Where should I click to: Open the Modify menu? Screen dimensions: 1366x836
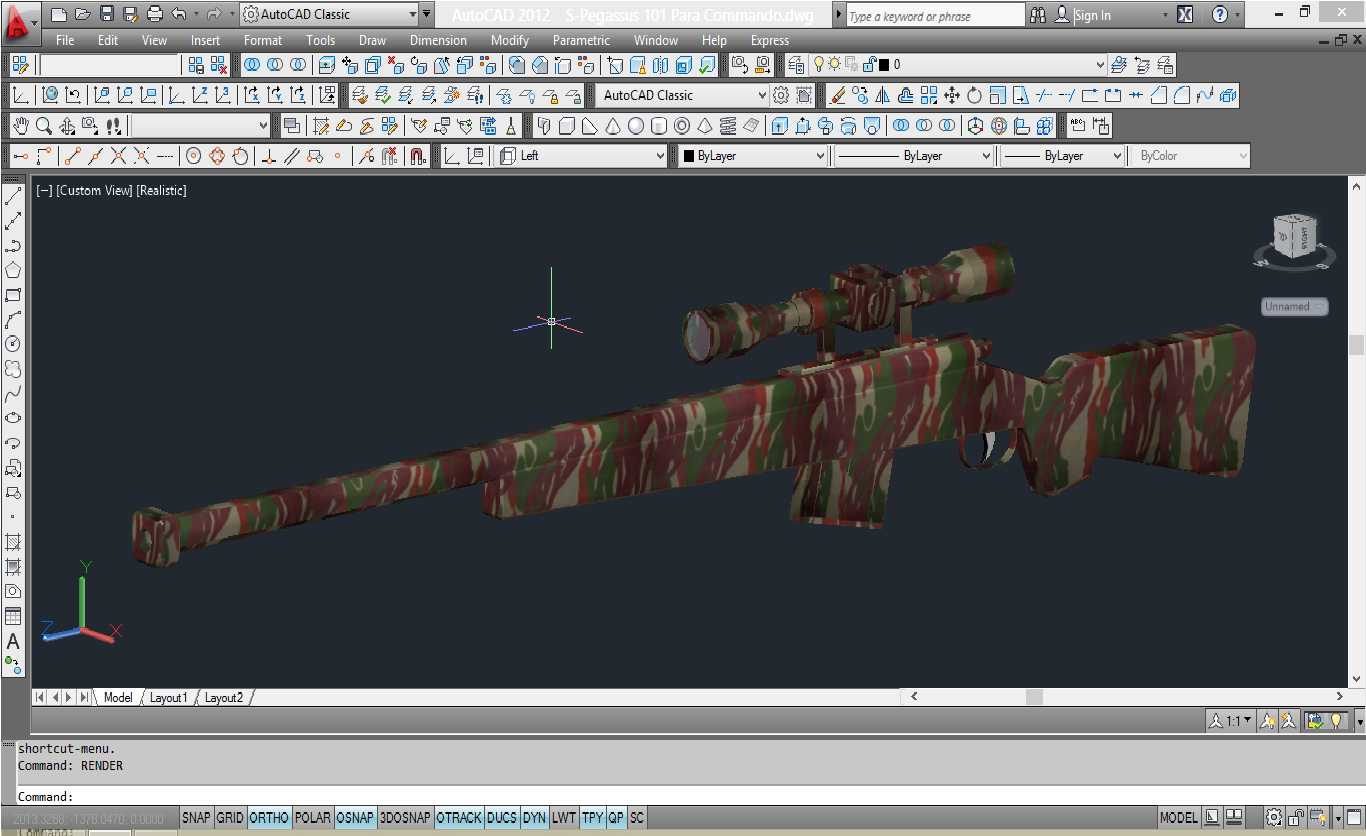510,41
